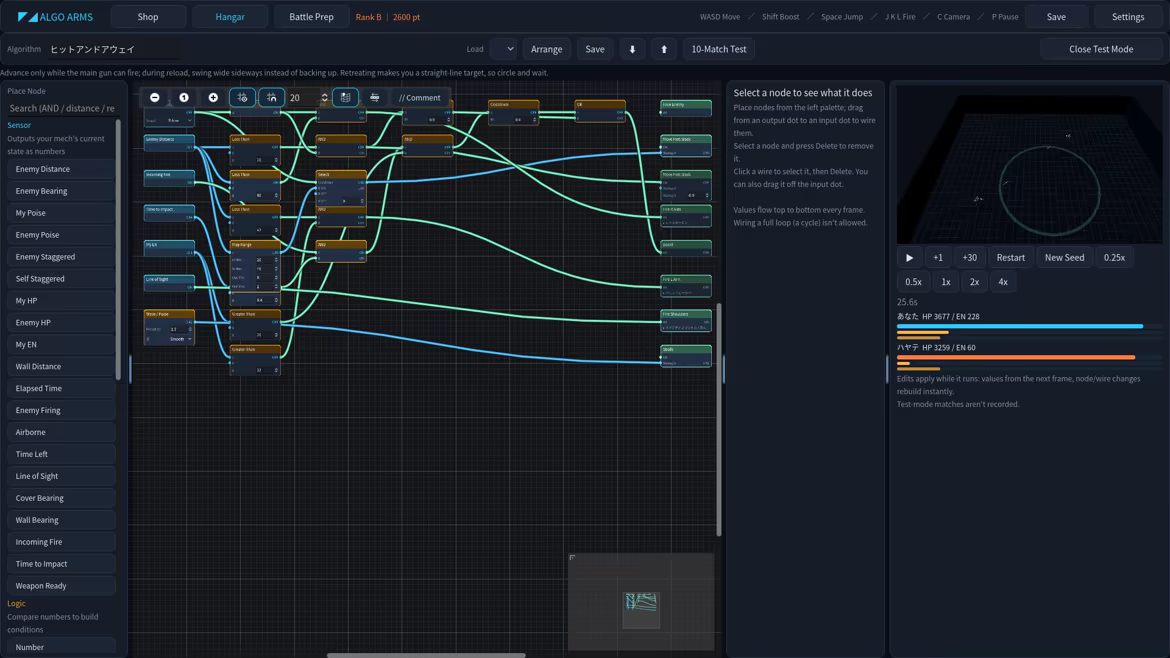This screenshot has width=1170, height=658.
Task: Reset canvas zoom with the 1 icon
Action: tap(184, 98)
